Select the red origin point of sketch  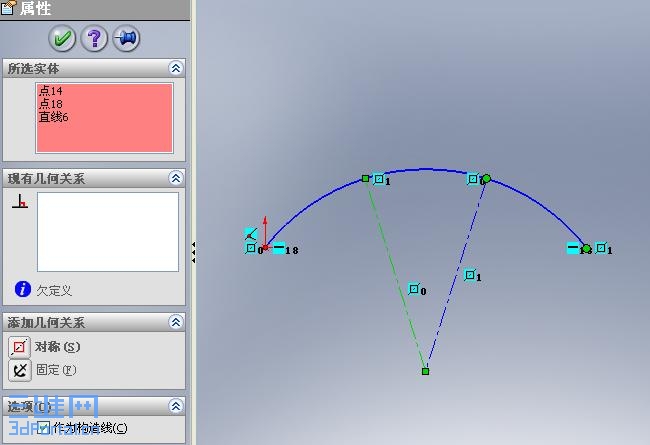point(265,248)
